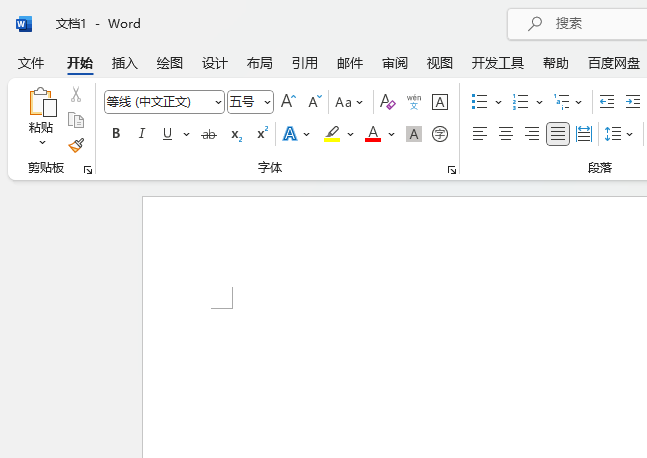Expand the font size dropdown arrow
This screenshot has height=458, width=647.
(268, 102)
